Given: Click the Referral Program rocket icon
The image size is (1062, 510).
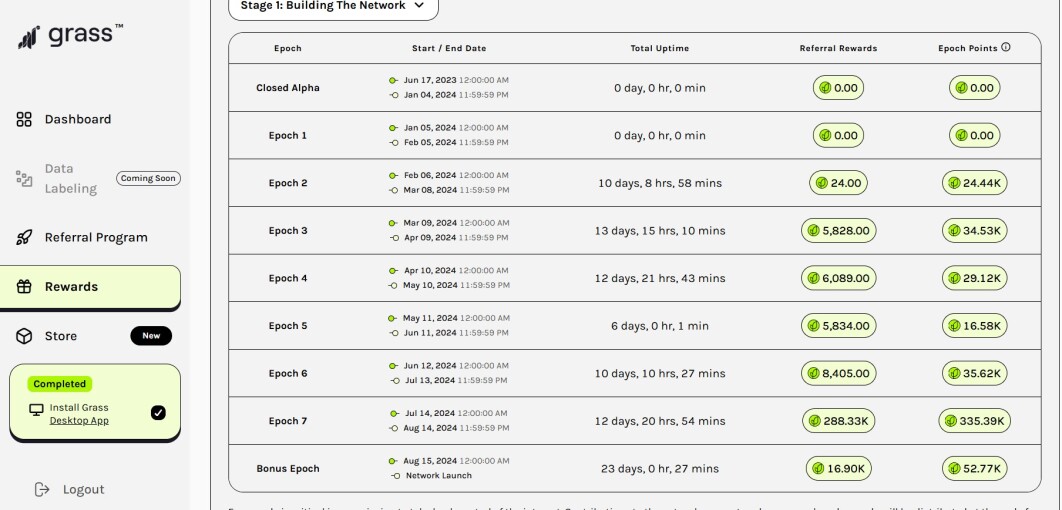Looking at the screenshot, I should coord(24,237).
